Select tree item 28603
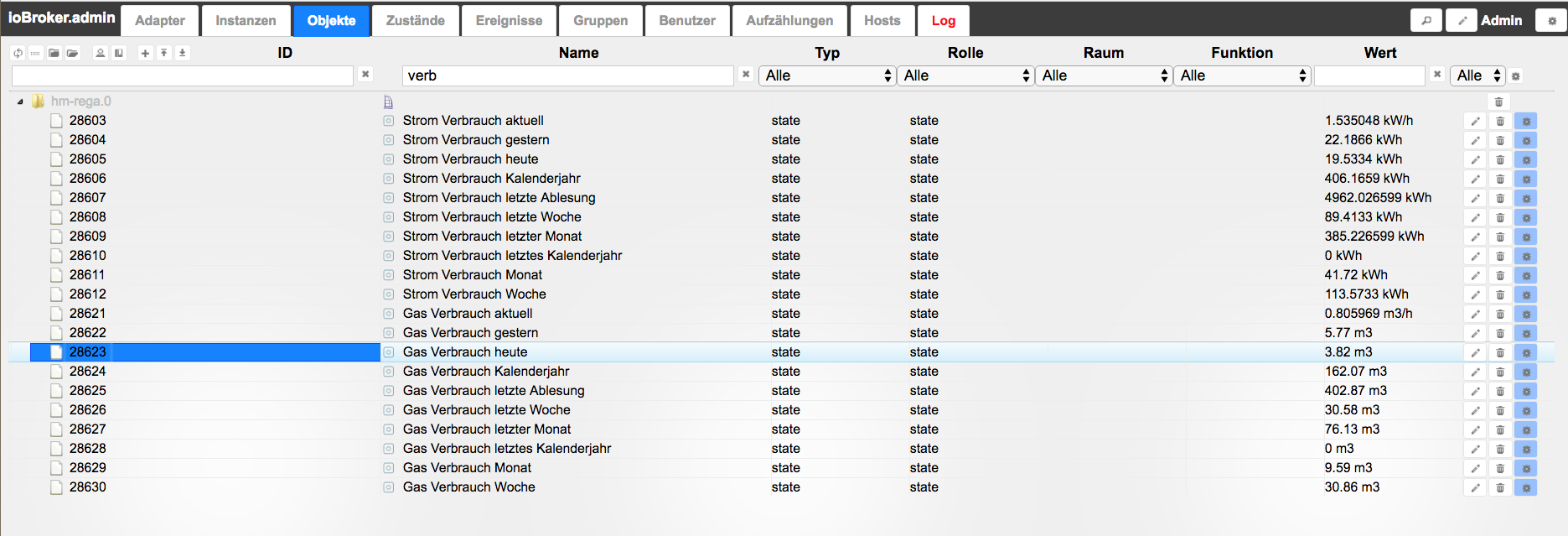Viewport: 1568px width, 536px height. (x=87, y=121)
